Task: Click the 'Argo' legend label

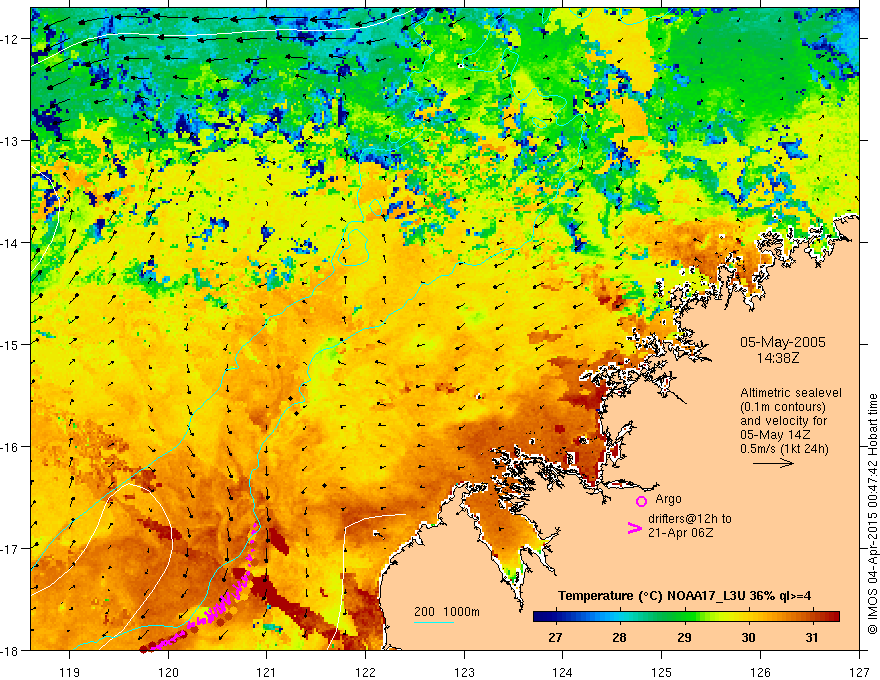Action: [x=668, y=499]
